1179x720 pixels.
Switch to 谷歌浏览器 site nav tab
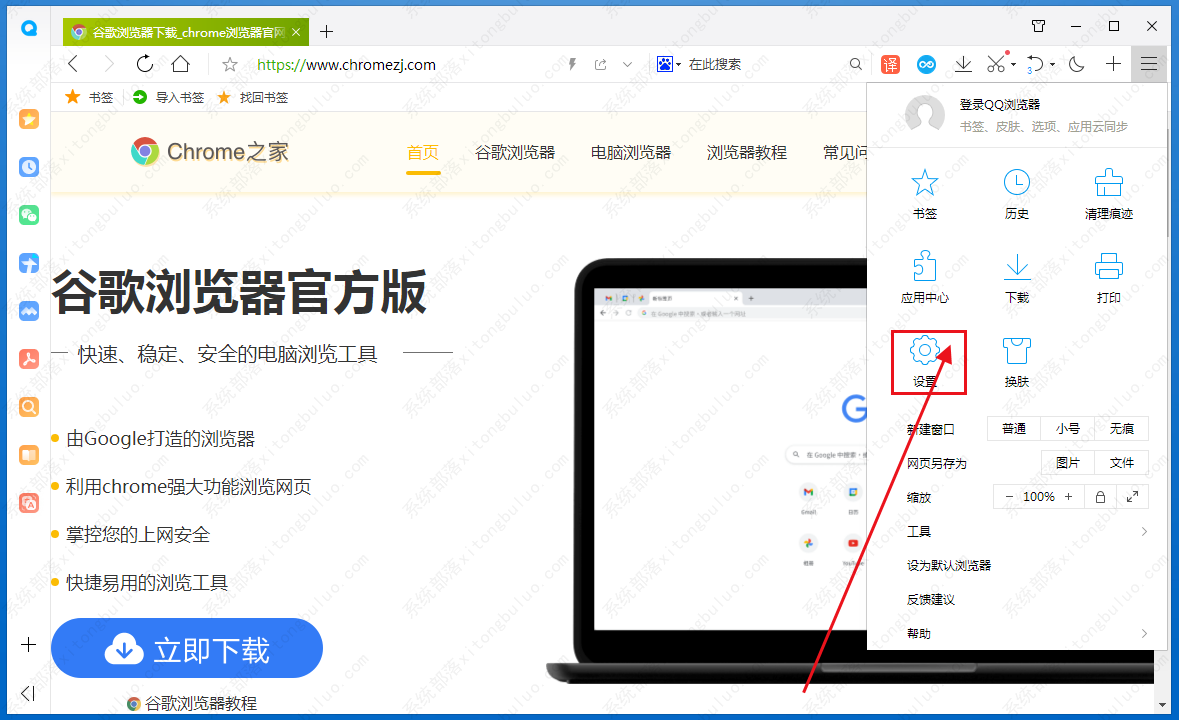(515, 153)
